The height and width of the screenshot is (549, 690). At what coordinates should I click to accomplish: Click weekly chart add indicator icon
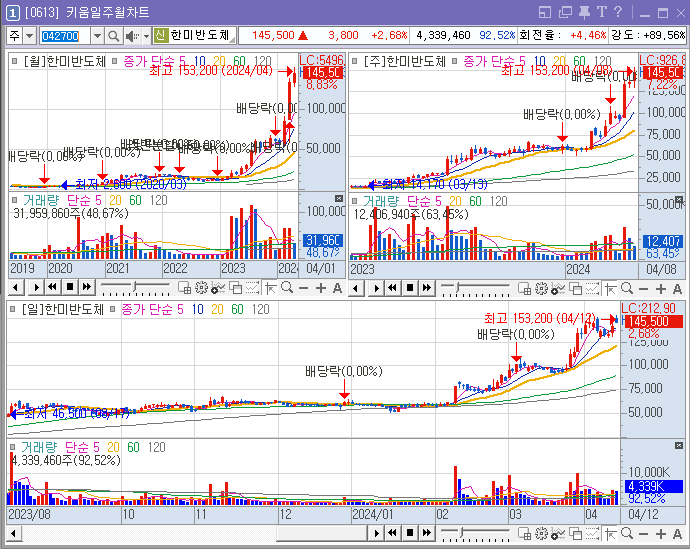[x=558, y=289]
